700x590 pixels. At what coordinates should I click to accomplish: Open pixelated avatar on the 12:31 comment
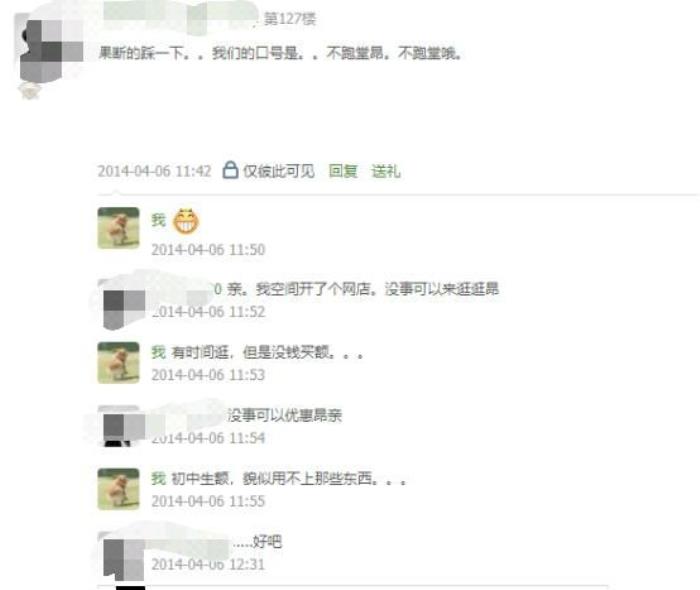(124, 560)
